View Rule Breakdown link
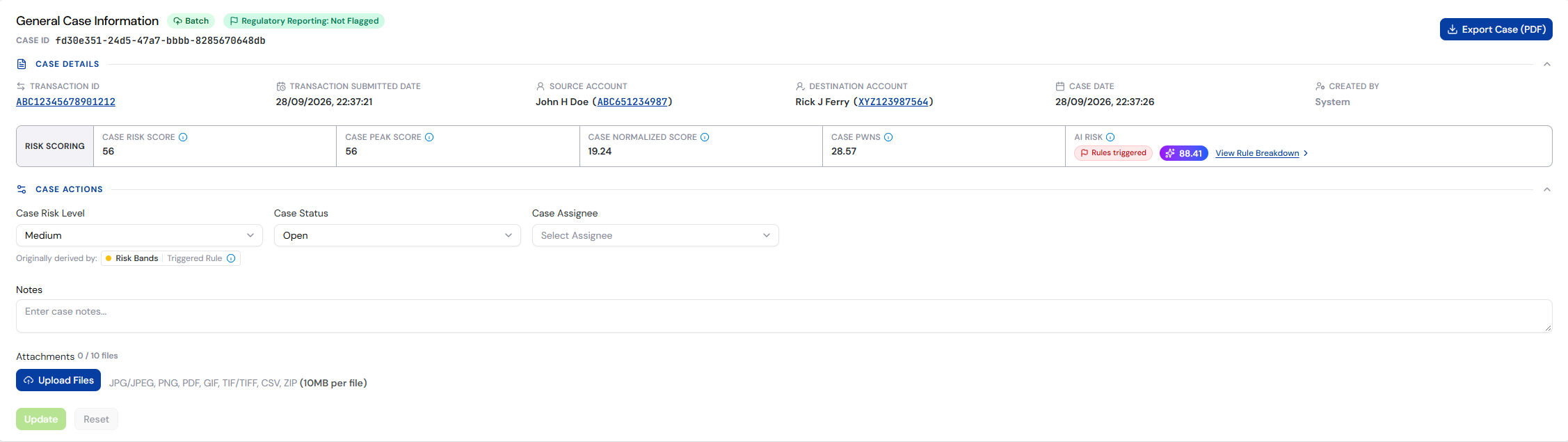Screen dimensions: 1568x442 pos(1262,153)
